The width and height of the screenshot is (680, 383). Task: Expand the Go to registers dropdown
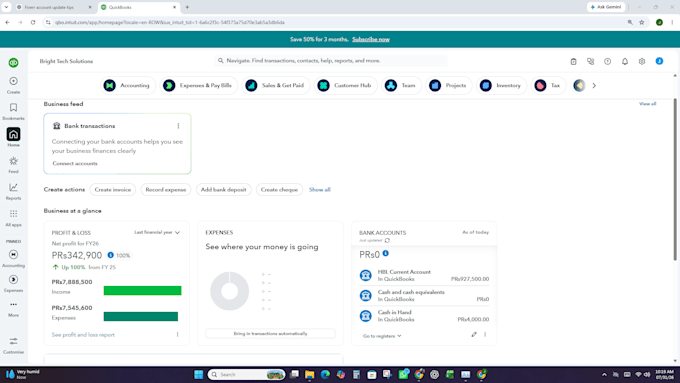coord(382,336)
